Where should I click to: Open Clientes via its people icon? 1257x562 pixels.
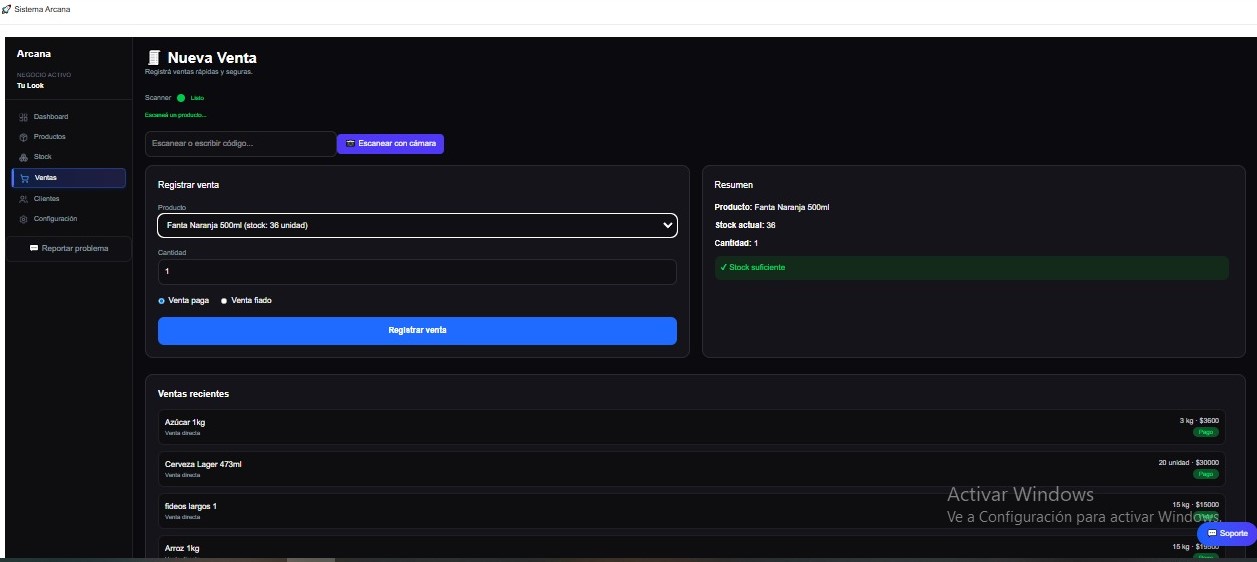[x=24, y=199]
